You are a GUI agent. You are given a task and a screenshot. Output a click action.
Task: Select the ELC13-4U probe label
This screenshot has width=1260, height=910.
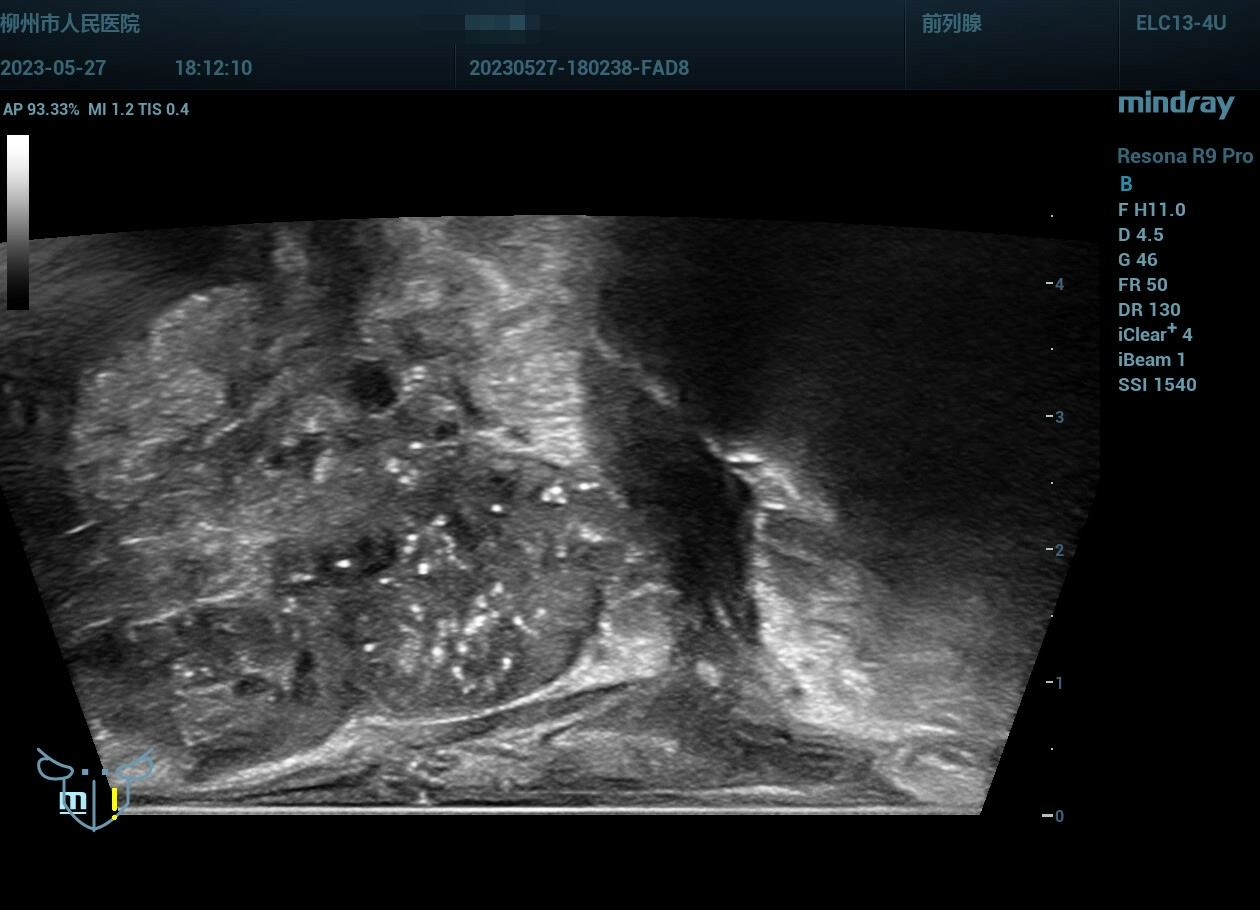[1180, 24]
